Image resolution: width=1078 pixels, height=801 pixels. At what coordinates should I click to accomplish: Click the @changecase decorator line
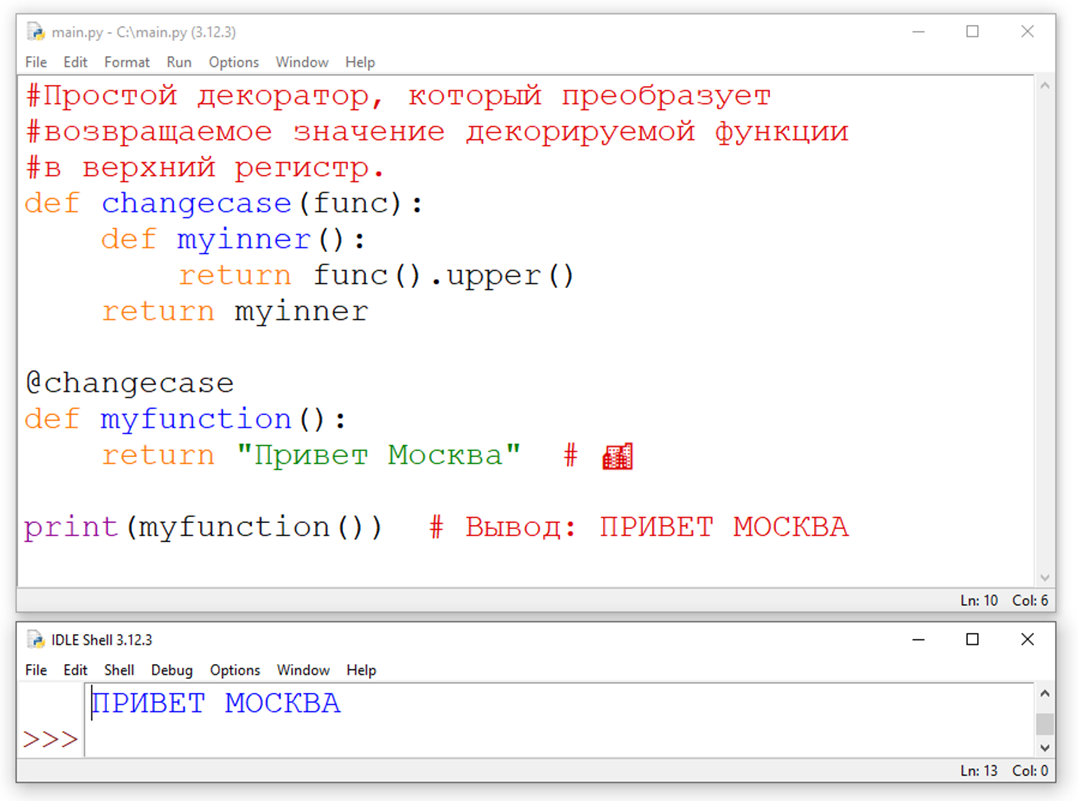point(130,384)
